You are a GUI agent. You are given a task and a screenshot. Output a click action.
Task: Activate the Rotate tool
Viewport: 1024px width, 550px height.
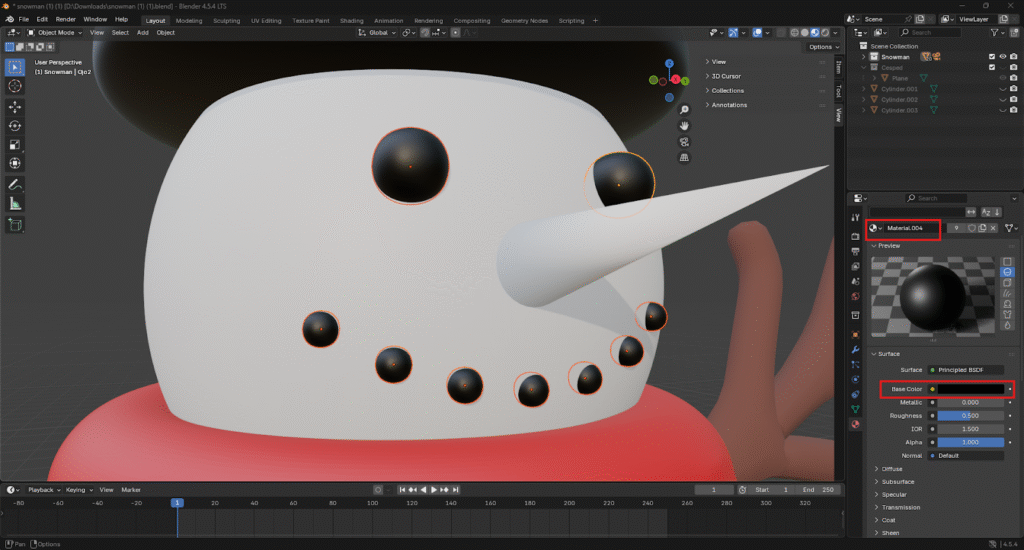tap(15, 125)
